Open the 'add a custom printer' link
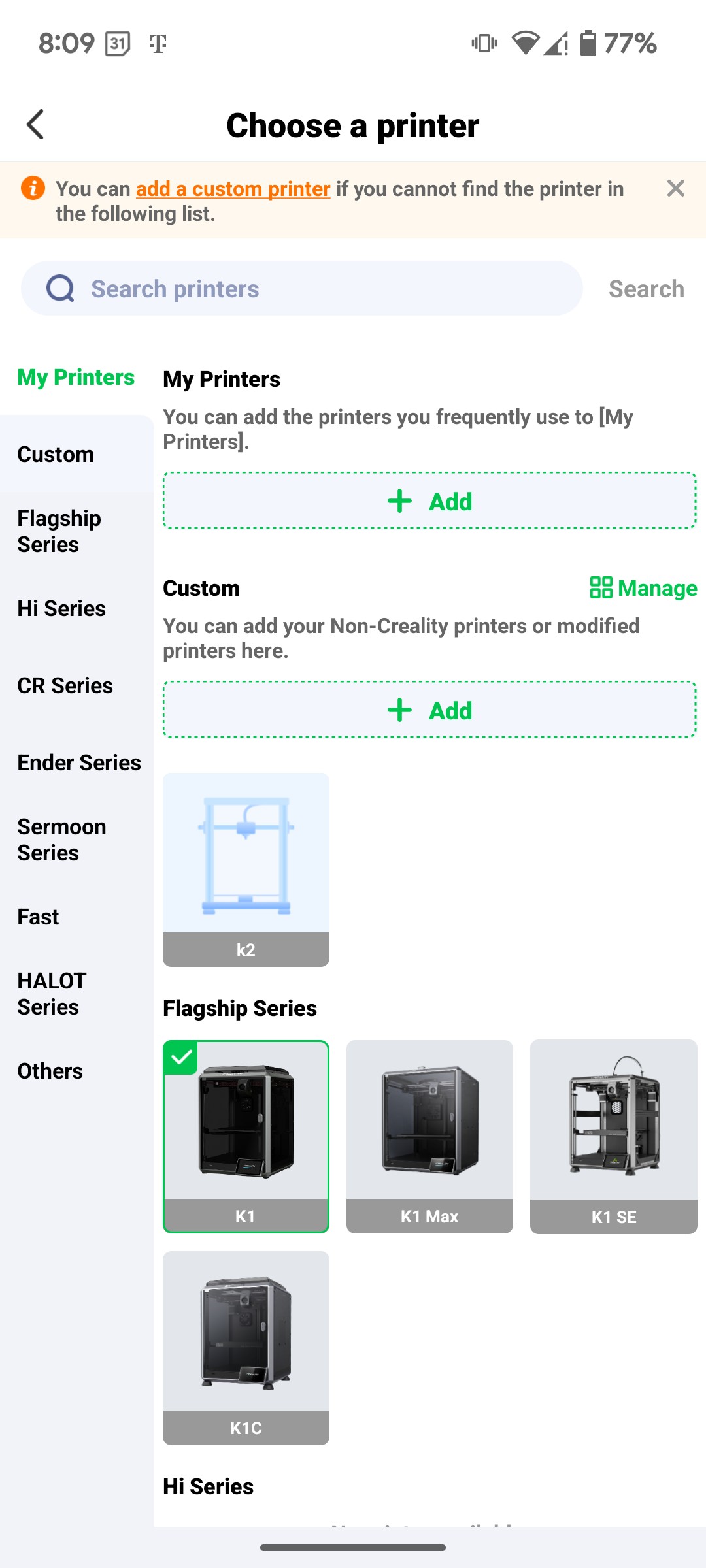 click(x=233, y=189)
